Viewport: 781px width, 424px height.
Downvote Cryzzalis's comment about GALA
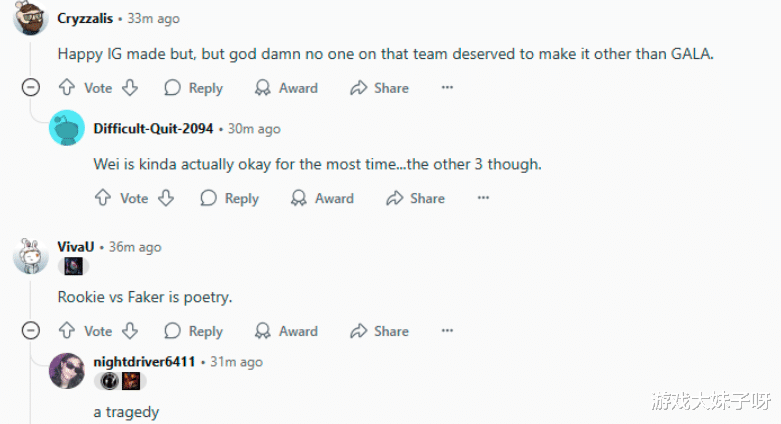129,88
